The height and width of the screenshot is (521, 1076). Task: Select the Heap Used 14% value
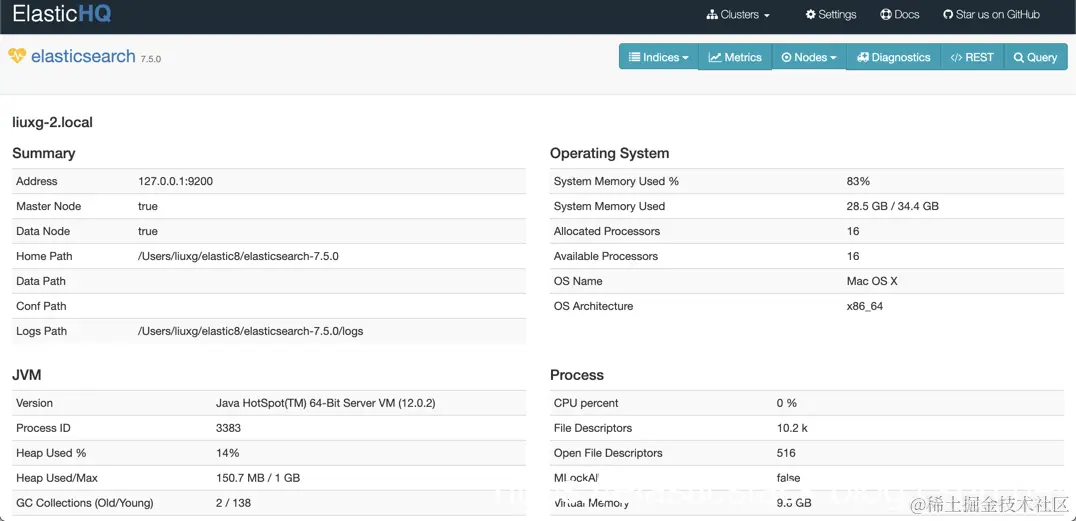click(x=227, y=453)
